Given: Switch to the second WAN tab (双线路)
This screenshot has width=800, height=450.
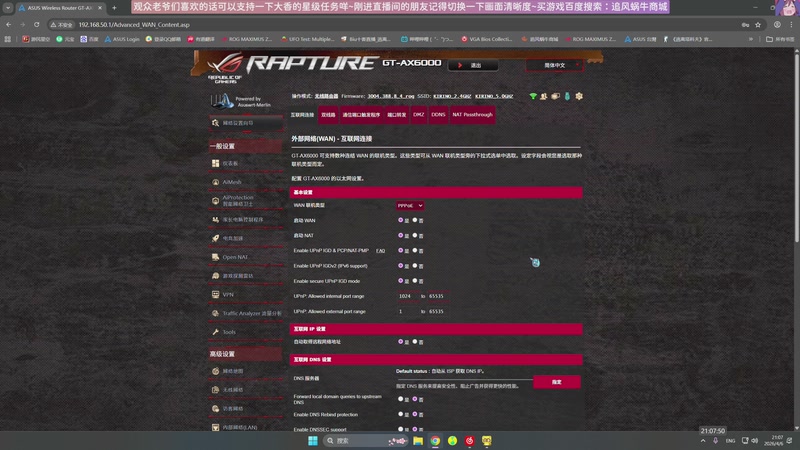Looking at the screenshot, I should click(x=328, y=115).
